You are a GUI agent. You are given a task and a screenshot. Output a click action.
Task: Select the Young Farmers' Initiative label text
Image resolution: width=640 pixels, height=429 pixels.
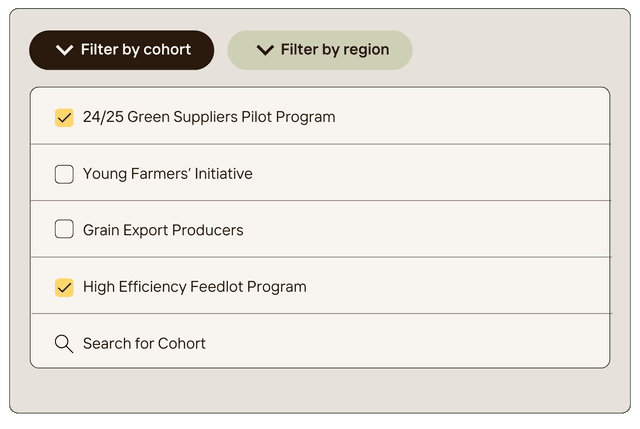point(167,174)
